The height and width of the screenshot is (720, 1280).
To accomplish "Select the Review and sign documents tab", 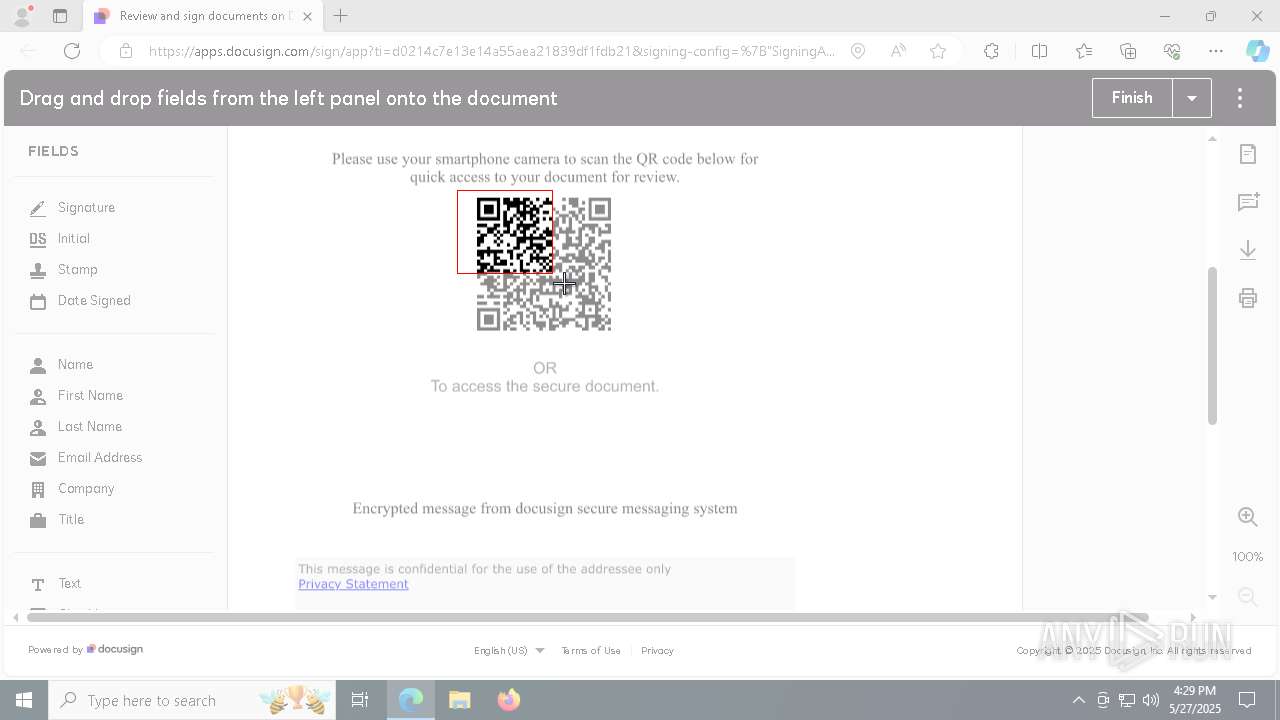I will tap(201, 16).
